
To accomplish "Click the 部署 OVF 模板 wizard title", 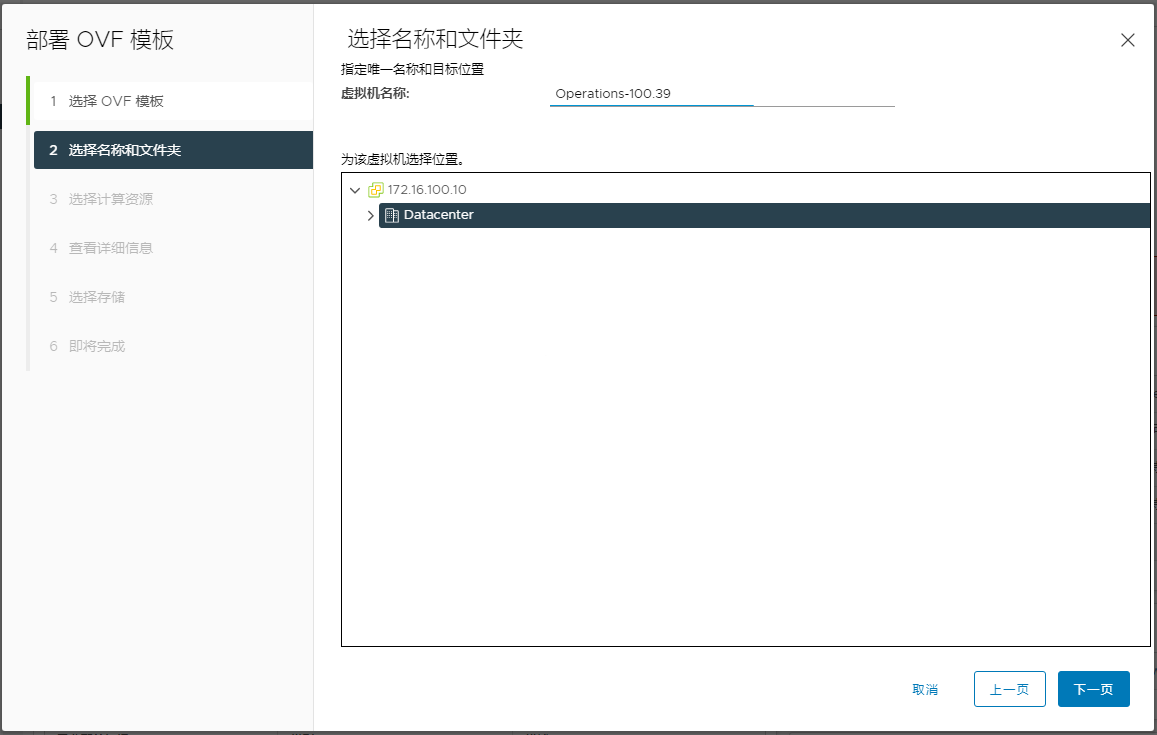I will [100, 40].
